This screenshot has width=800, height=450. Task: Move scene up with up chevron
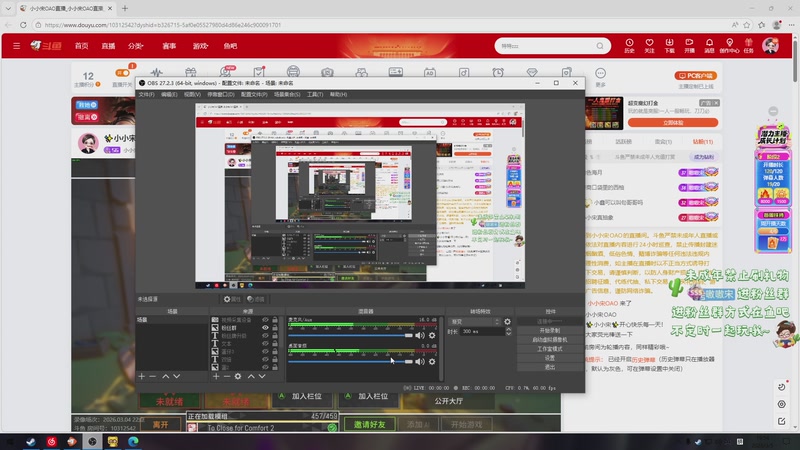coord(166,376)
